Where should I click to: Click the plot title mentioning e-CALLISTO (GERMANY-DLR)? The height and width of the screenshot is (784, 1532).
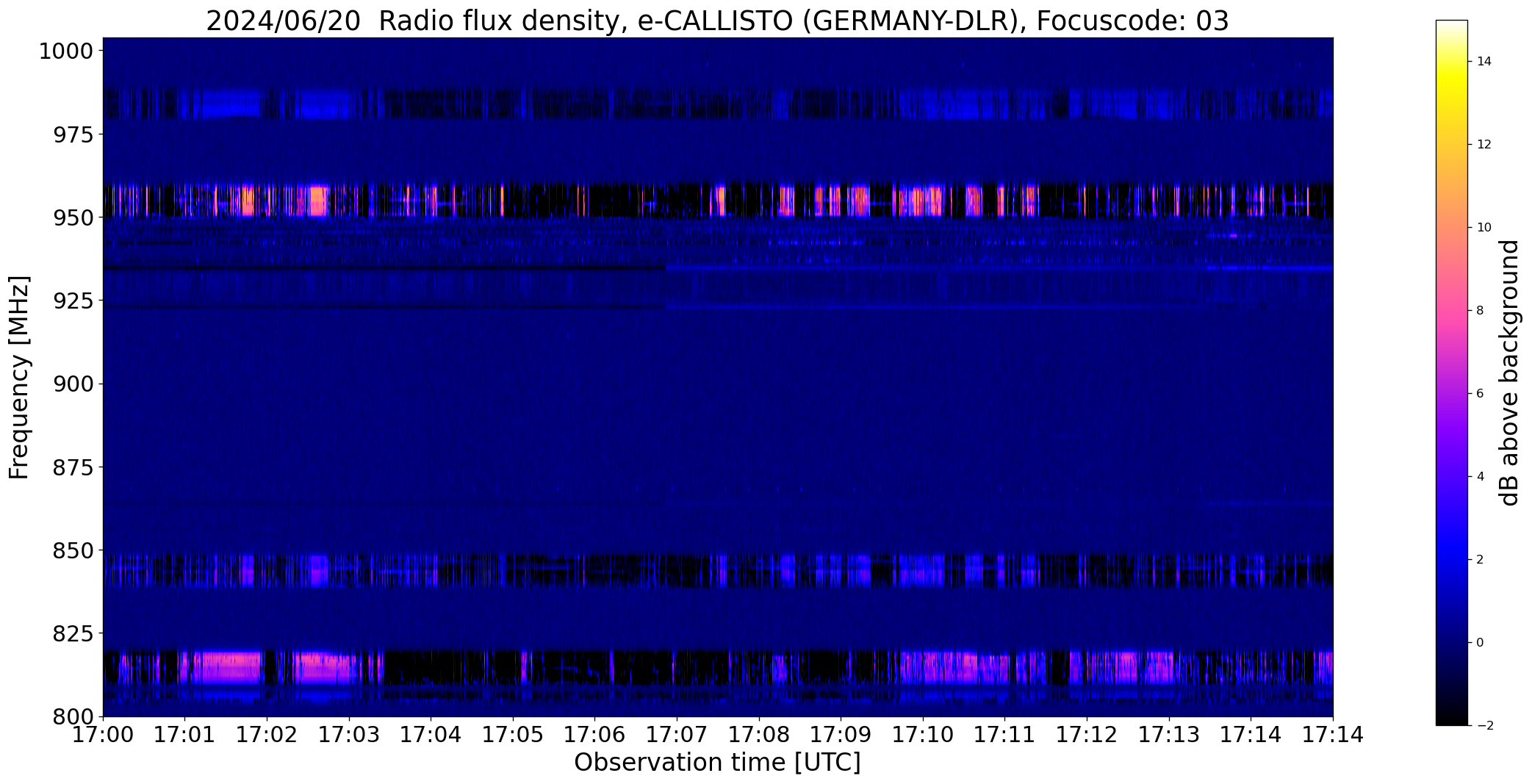coord(717,21)
